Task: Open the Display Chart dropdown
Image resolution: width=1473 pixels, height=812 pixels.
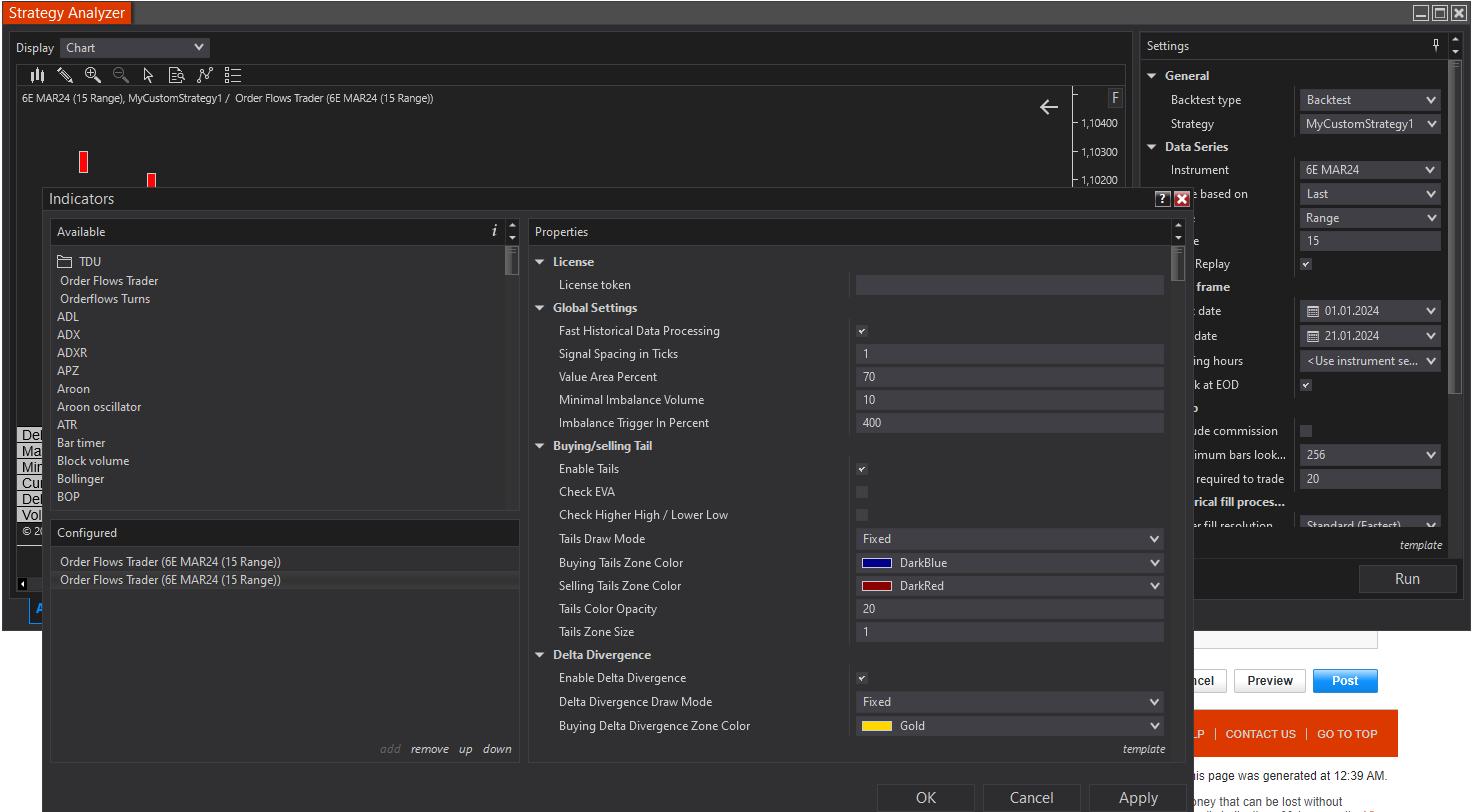Action: pyautogui.click(x=135, y=48)
